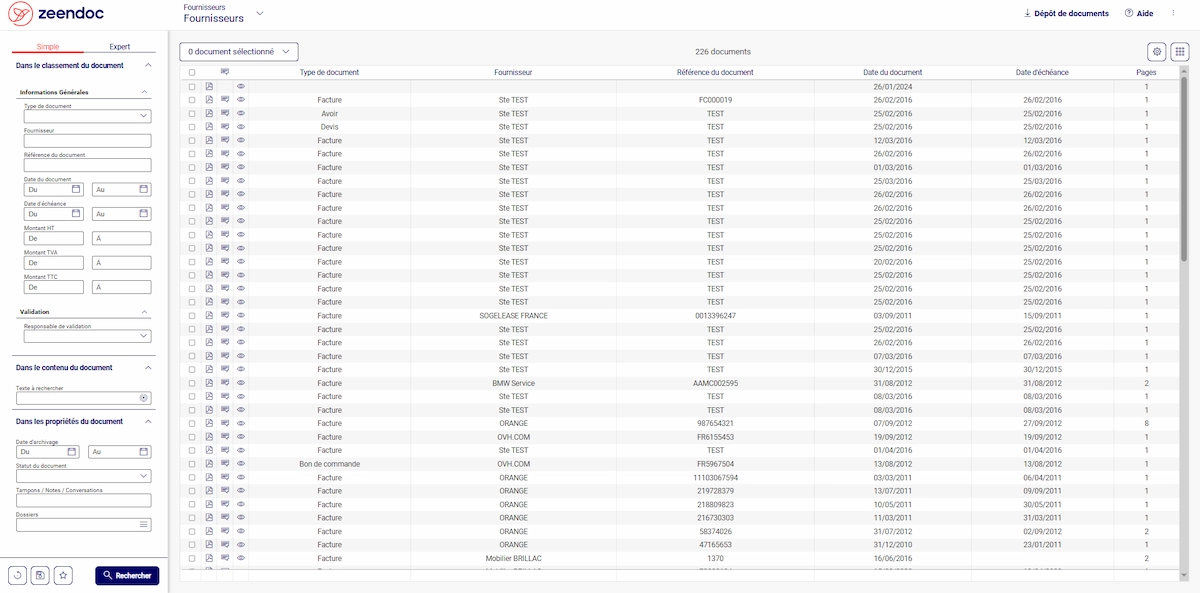
Task: Open the Statut du document dropdown
Action: [83, 476]
